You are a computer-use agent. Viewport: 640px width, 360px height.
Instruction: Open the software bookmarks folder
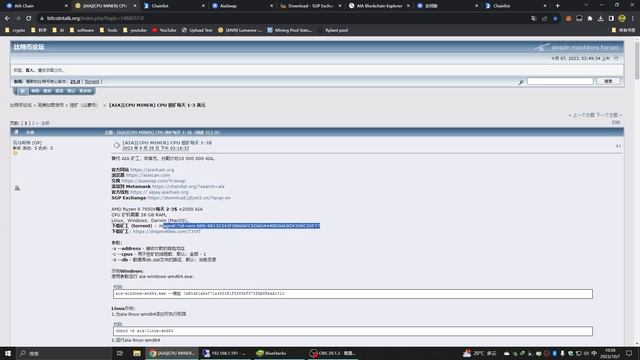(82, 30)
